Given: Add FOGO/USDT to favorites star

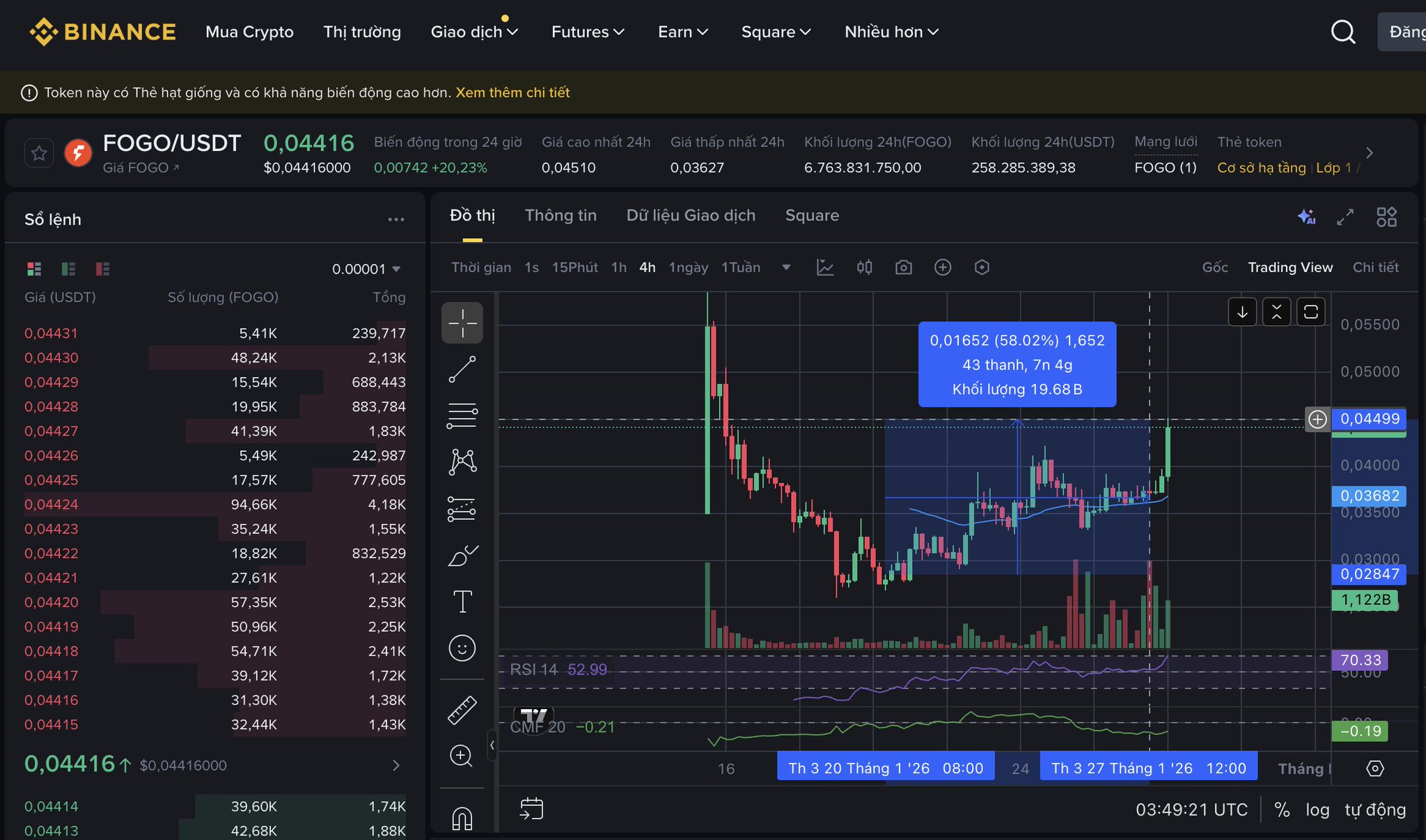Looking at the screenshot, I should coord(39,153).
